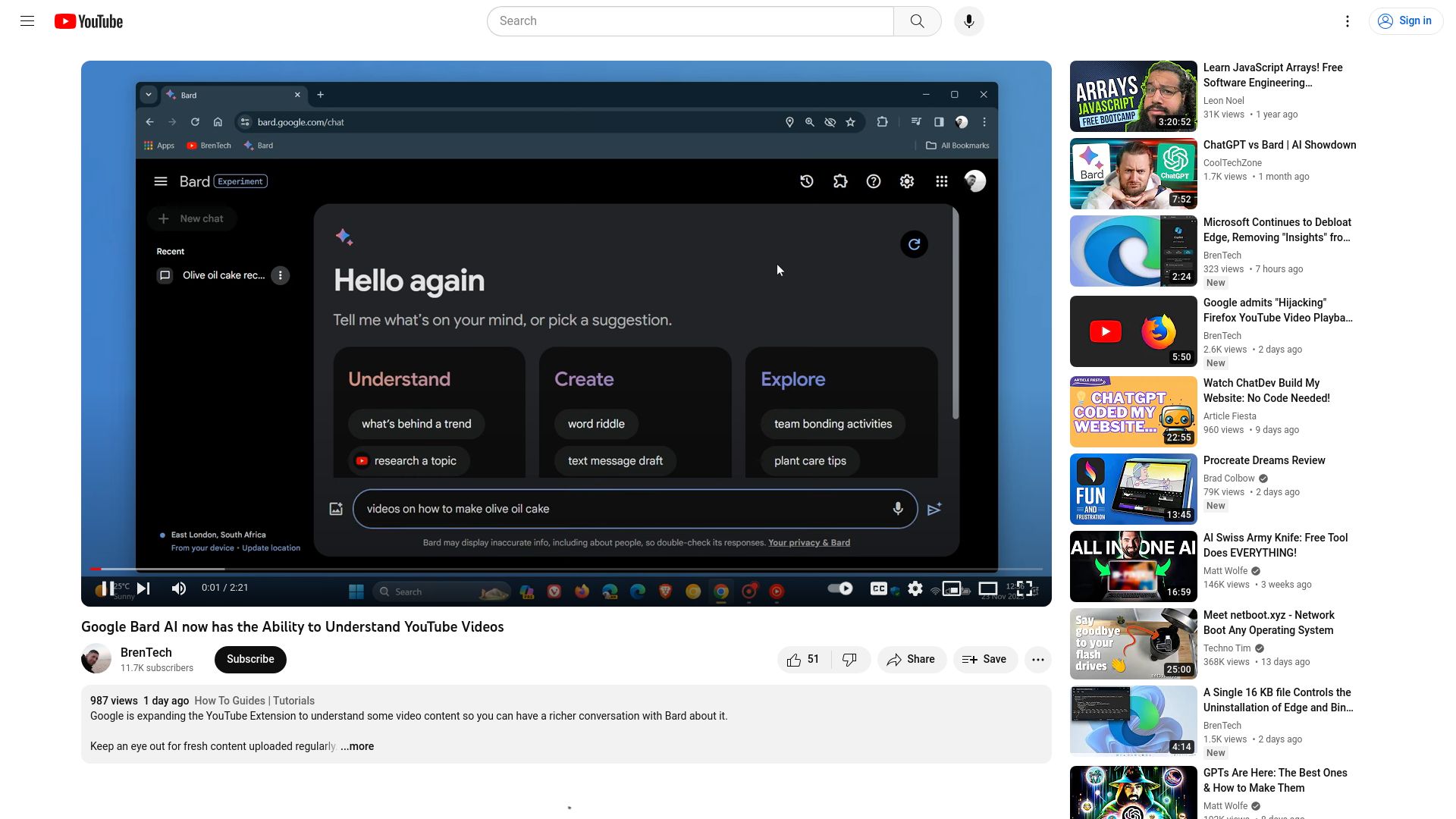Viewport: 1456px width, 819px height.
Task: Open the Leon Noel channel name
Action: pos(1223,101)
